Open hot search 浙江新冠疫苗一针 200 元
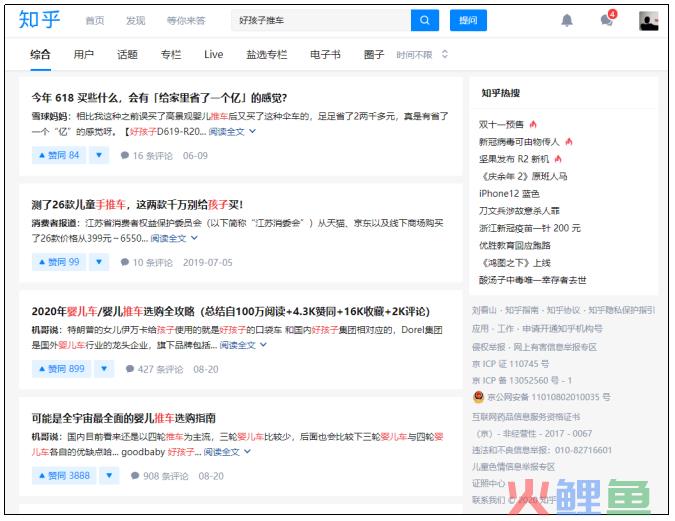Screen dimensions: 675x521 [530, 228]
